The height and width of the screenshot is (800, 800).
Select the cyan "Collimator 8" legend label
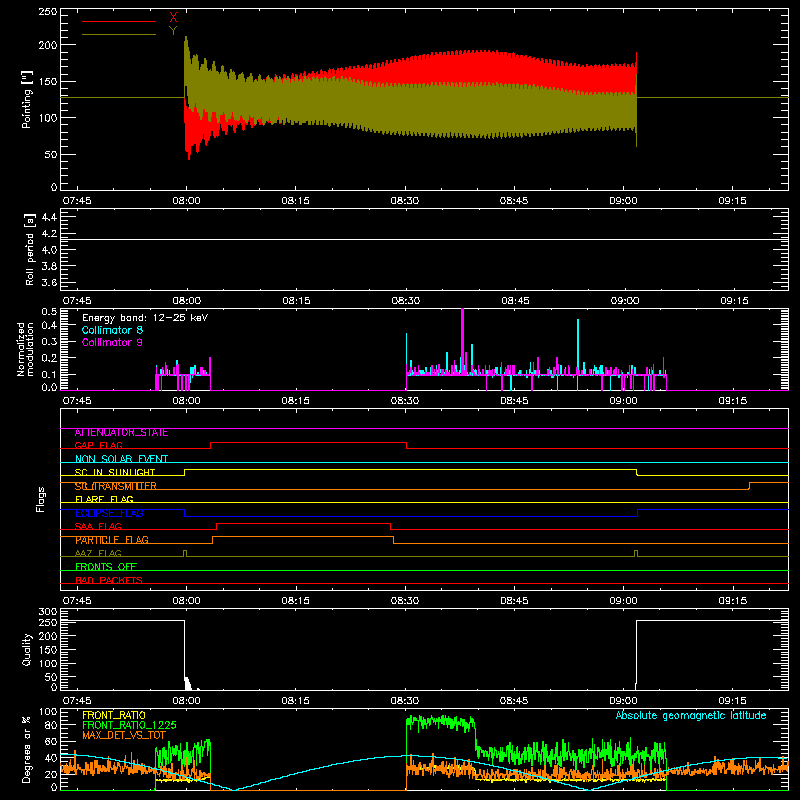point(112,330)
